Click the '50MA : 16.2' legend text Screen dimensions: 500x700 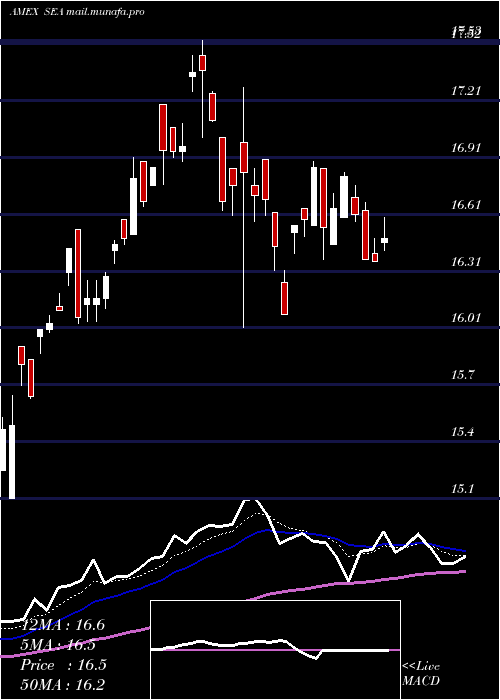click(x=62, y=684)
